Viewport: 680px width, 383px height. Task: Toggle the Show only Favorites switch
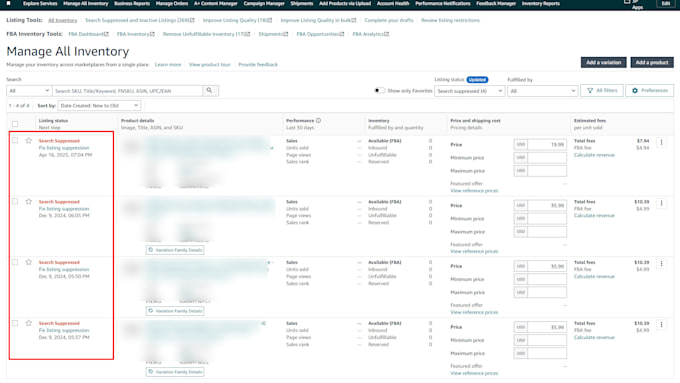click(x=379, y=91)
